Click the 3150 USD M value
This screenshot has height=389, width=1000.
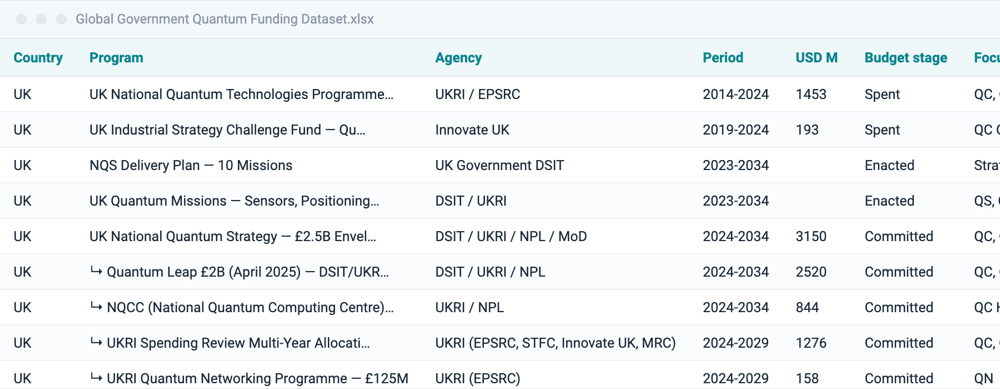pyautogui.click(x=811, y=237)
